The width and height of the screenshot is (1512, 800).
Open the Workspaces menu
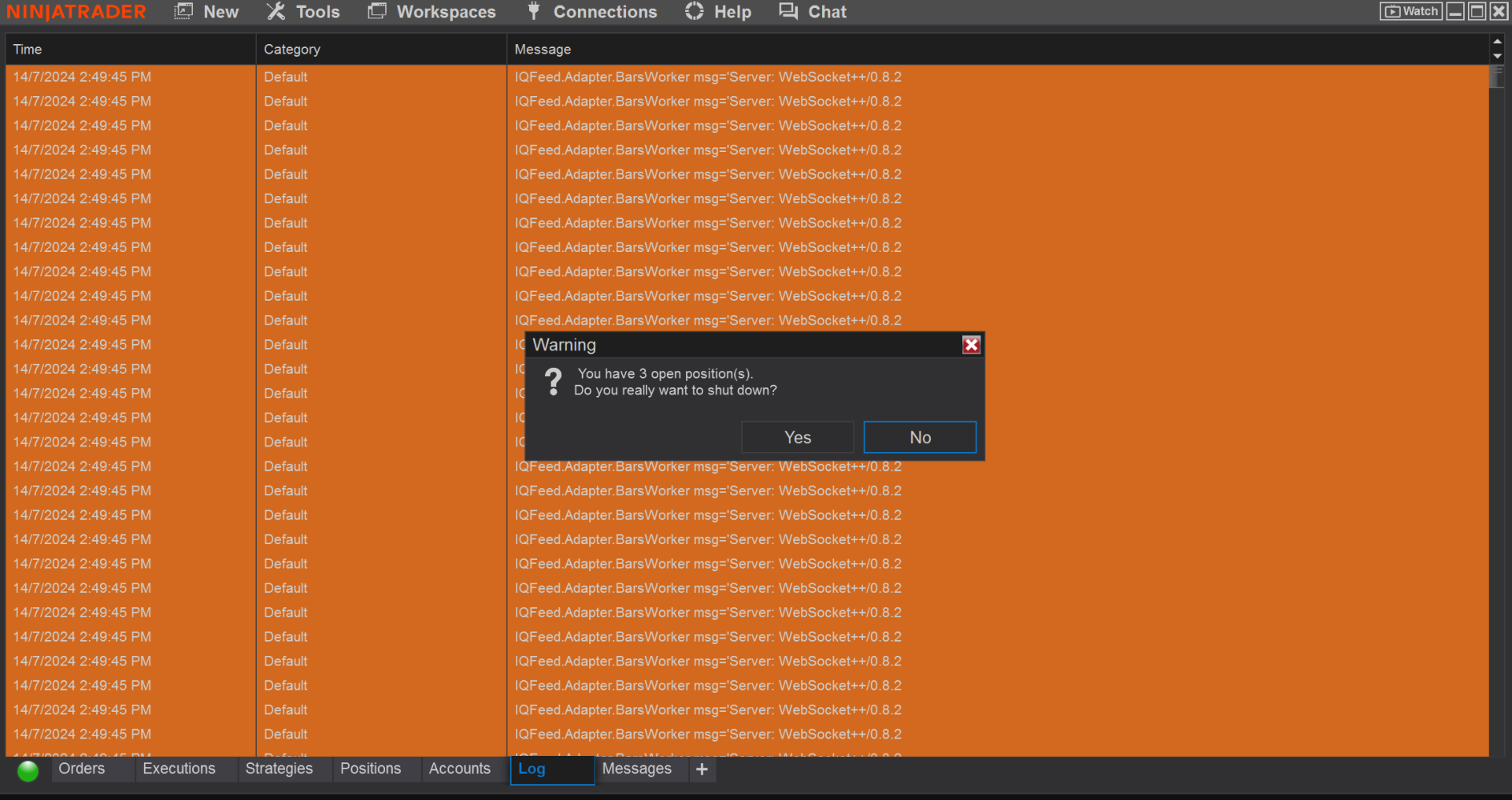(x=432, y=12)
